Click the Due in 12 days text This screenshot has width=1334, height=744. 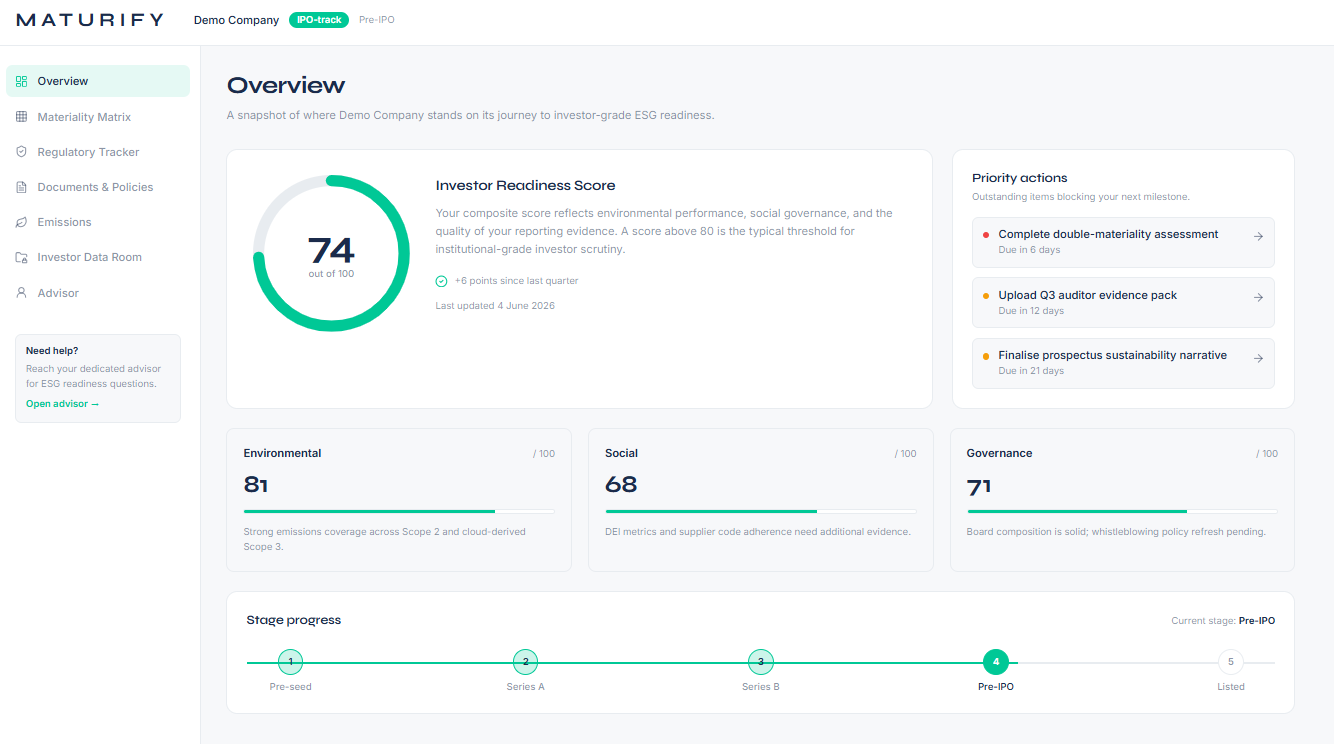pos(1031,311)
